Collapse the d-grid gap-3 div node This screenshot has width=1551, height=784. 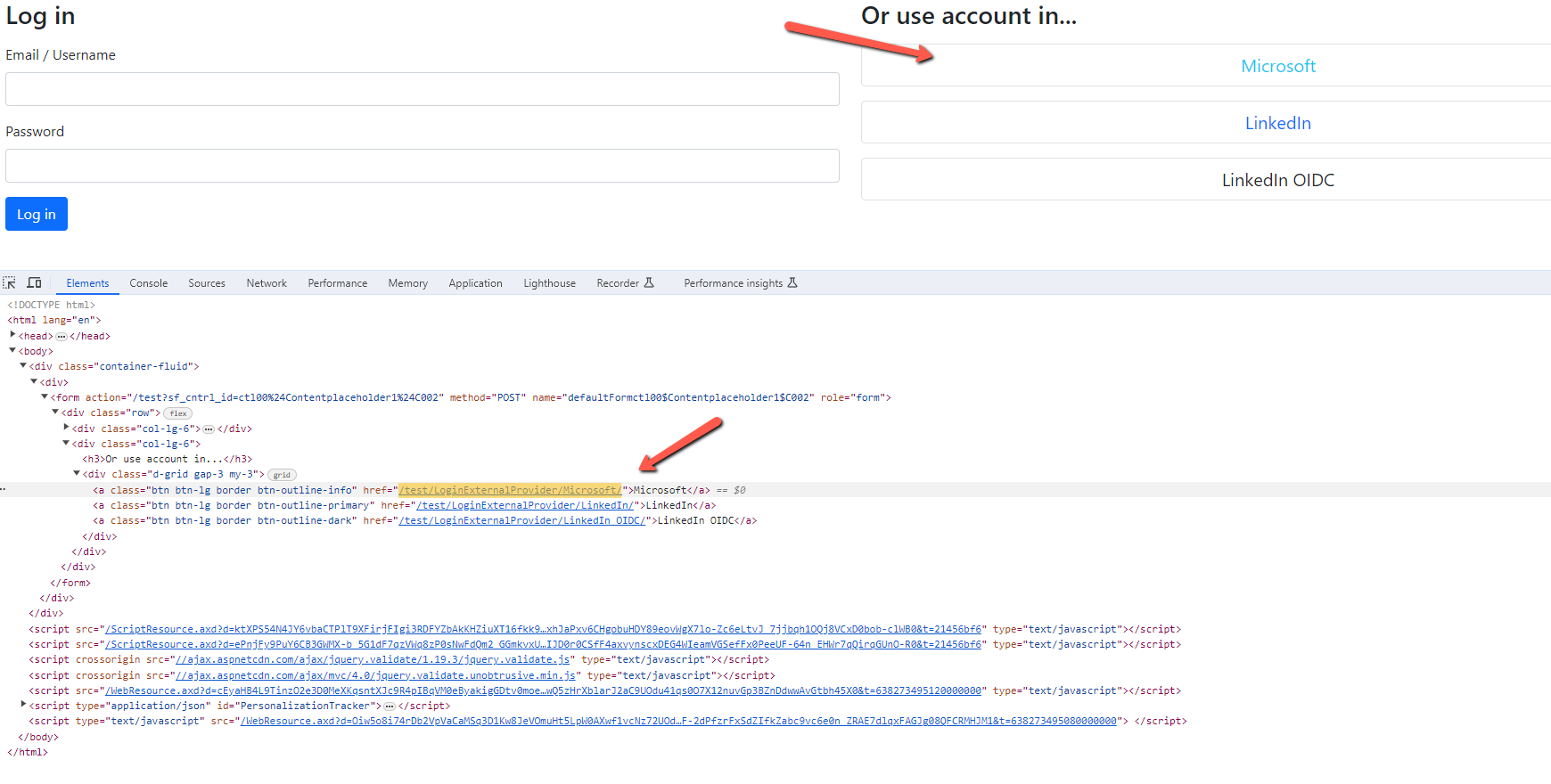pyautogui.click(x=77, y=474)
